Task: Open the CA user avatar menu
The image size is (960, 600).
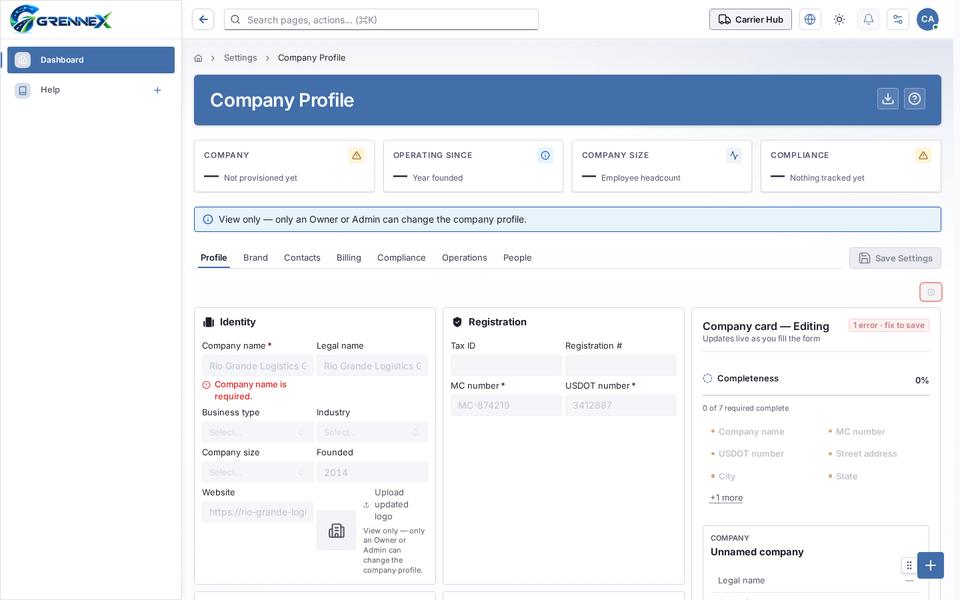Action: pyautogui.click(x=928, y=20)
